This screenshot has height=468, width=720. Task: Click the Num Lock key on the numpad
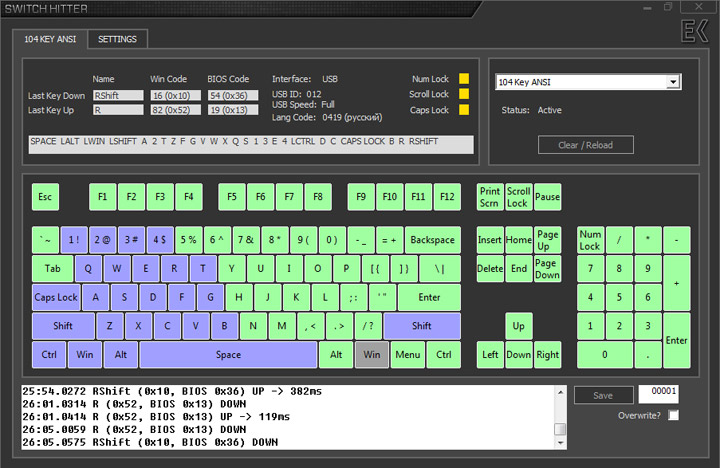590,240
